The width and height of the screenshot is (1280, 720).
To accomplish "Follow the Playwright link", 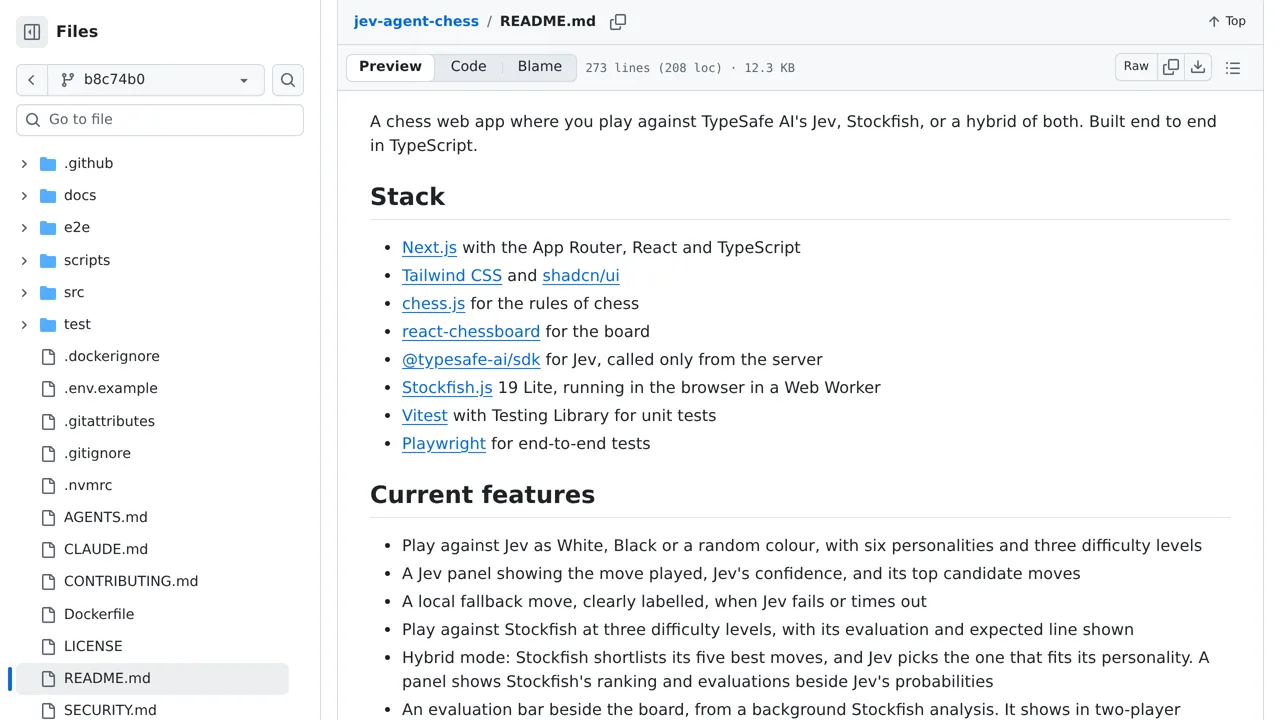I will point(444,444).
